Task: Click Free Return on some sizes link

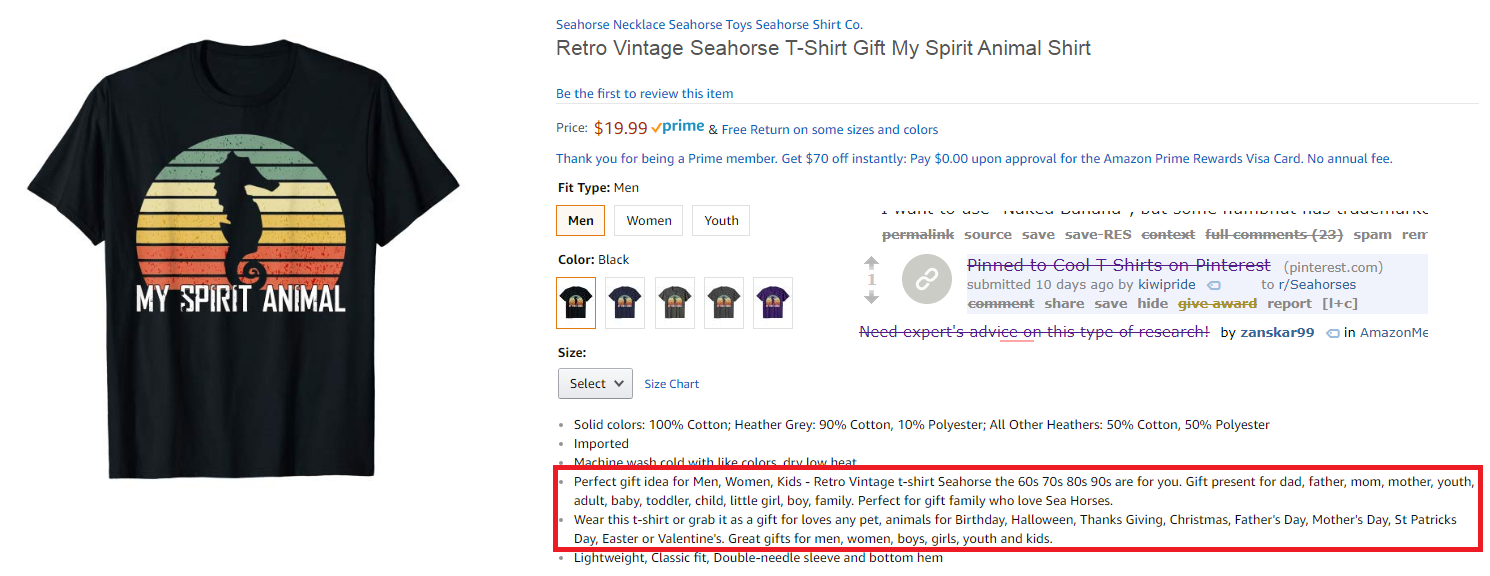Action: 829,129
